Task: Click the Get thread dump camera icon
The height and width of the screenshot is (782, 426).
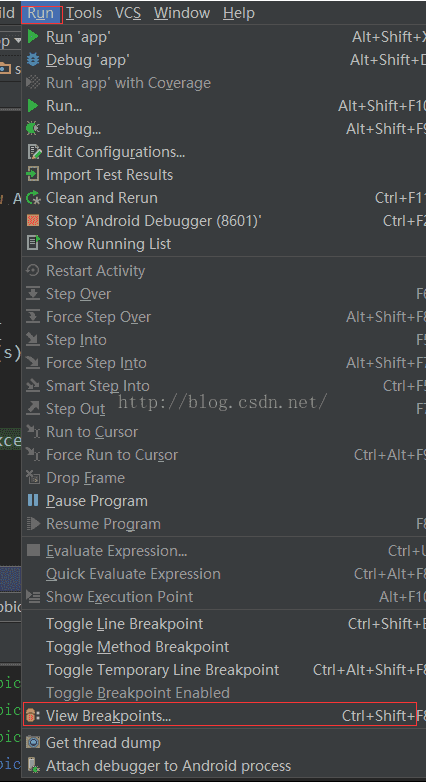Action: [x=33, y=742]
